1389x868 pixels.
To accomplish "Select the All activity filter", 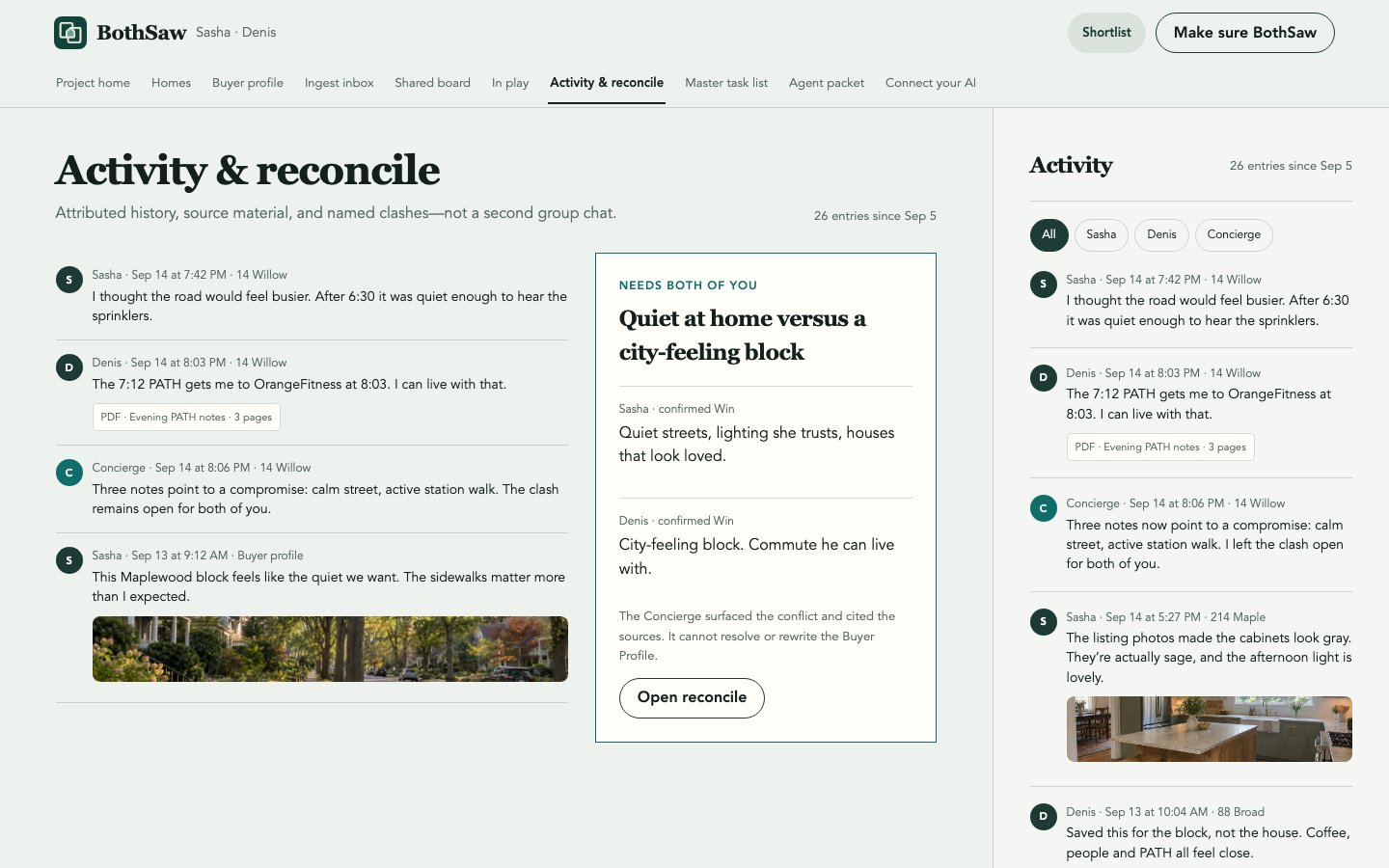I will (1049, 234).
